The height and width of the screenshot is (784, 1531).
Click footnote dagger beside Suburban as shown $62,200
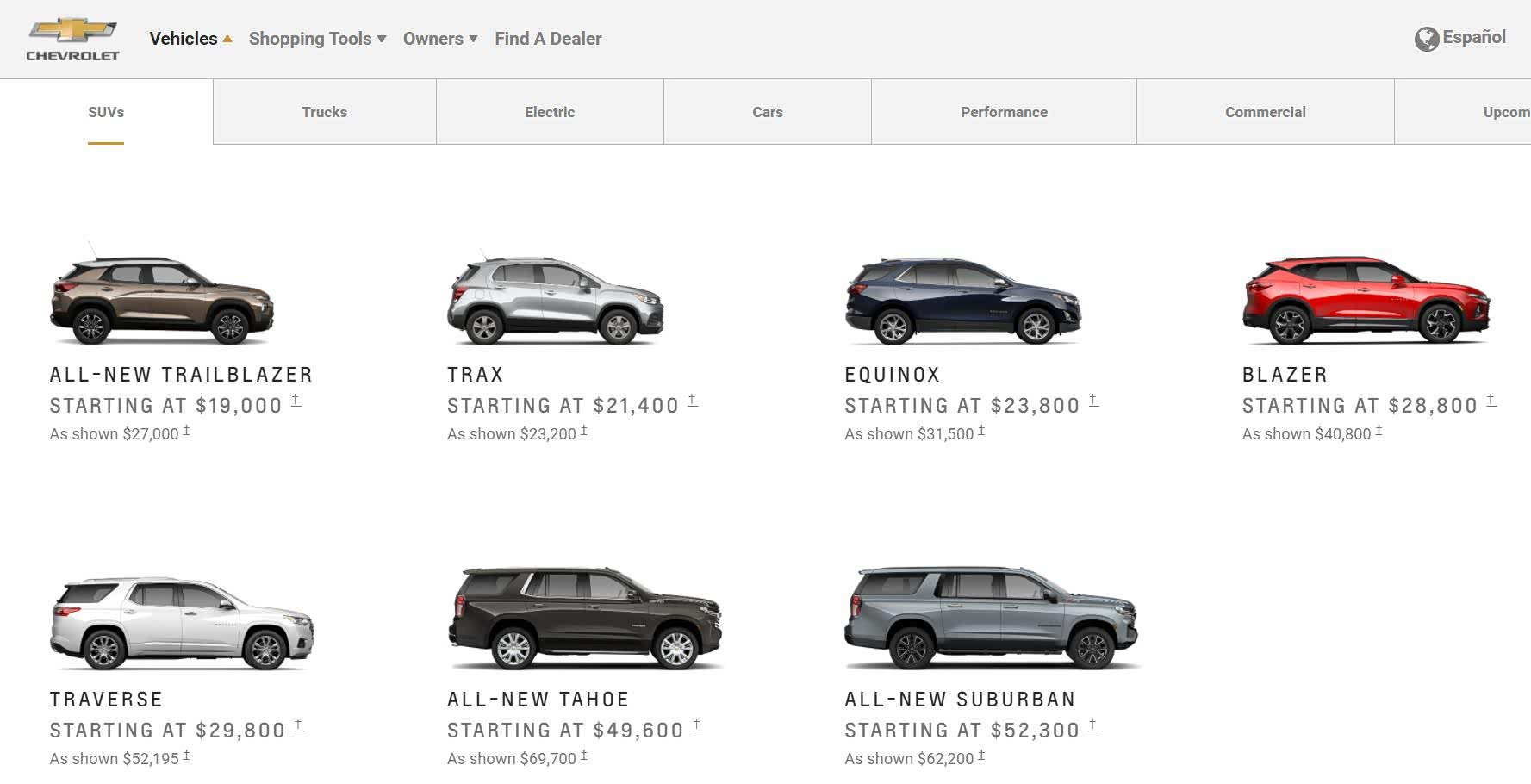click(x=980, y=755)
